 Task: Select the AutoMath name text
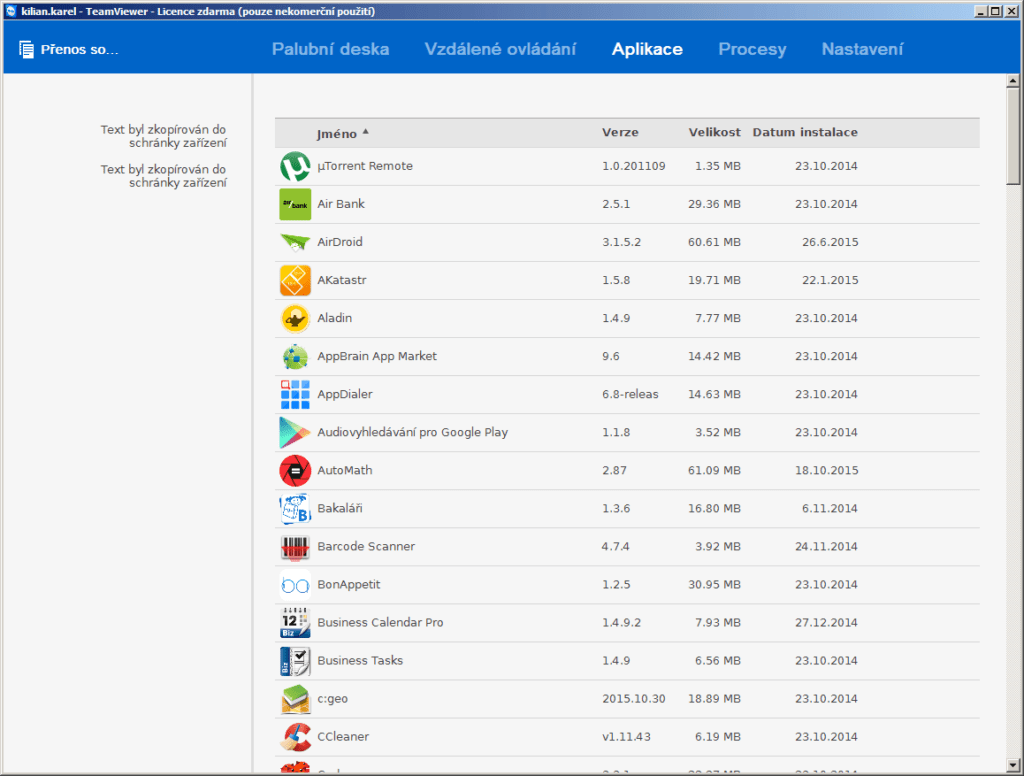pos(345,470)
